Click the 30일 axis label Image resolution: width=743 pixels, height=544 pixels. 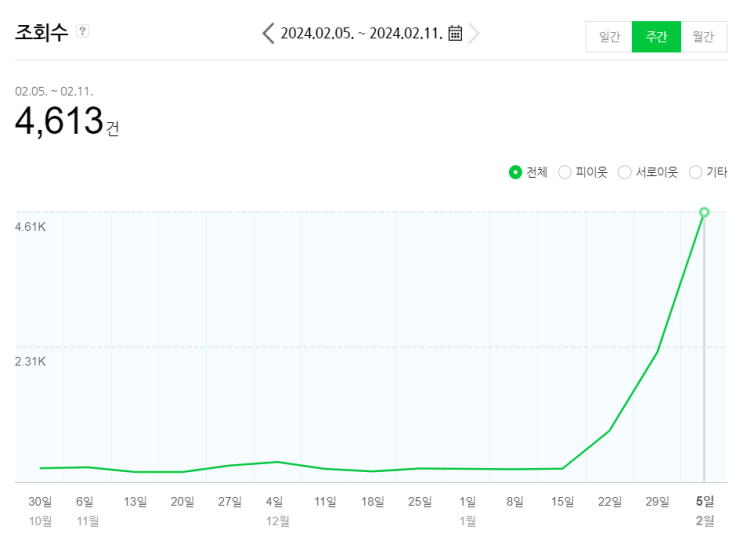click(x=40, y=501)
